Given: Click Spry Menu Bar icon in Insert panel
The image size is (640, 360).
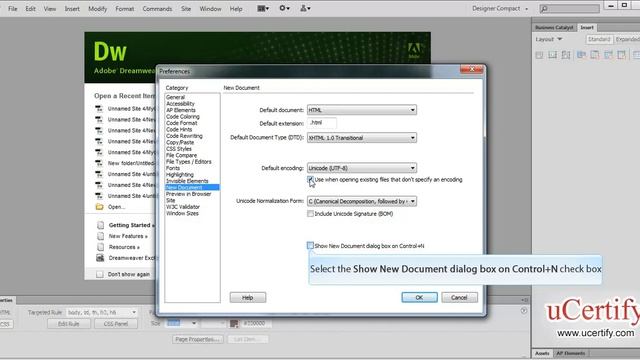Looking at the screenshot, I should click(x=581, y=55).
